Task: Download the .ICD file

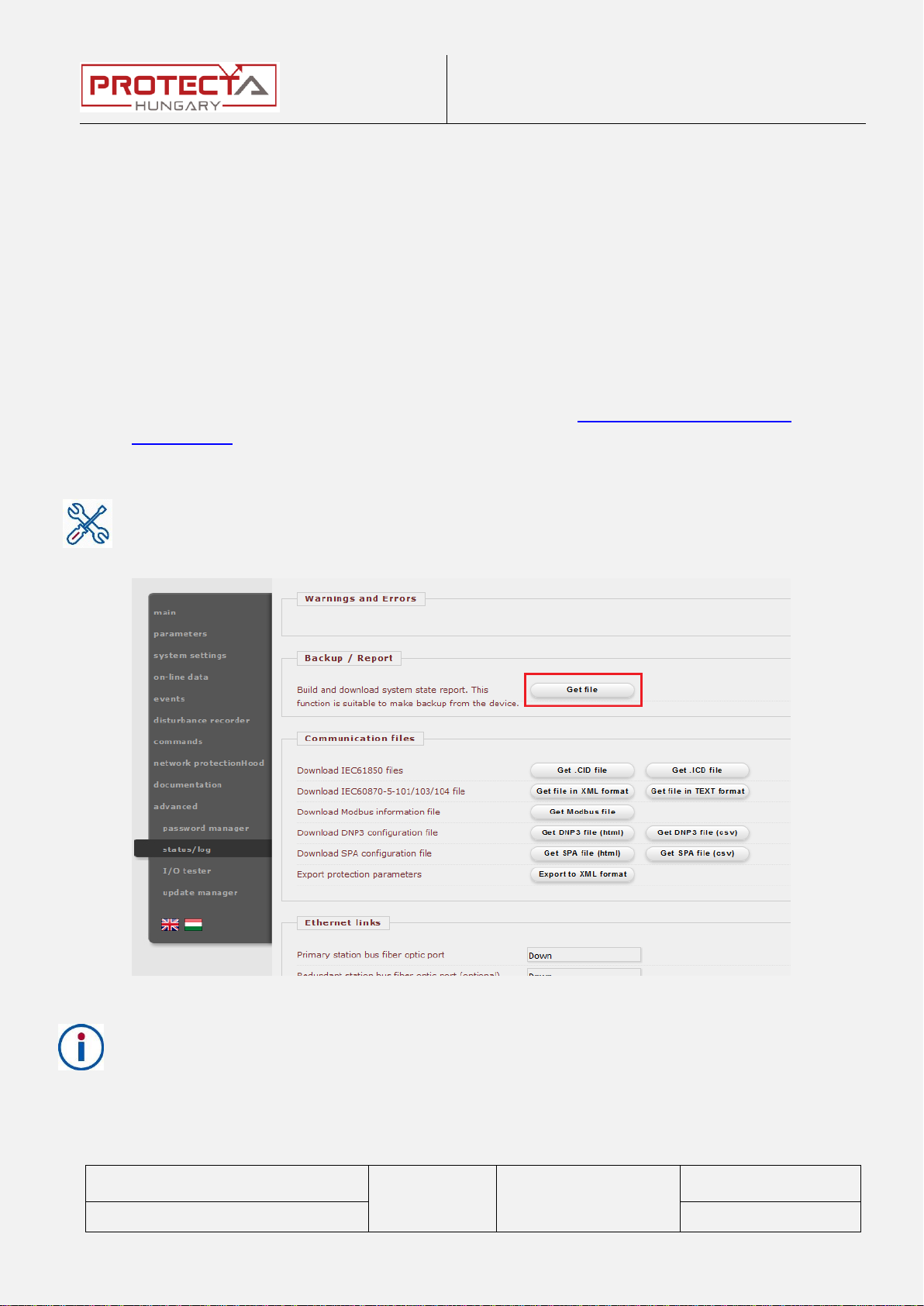Action: (697, 770)
